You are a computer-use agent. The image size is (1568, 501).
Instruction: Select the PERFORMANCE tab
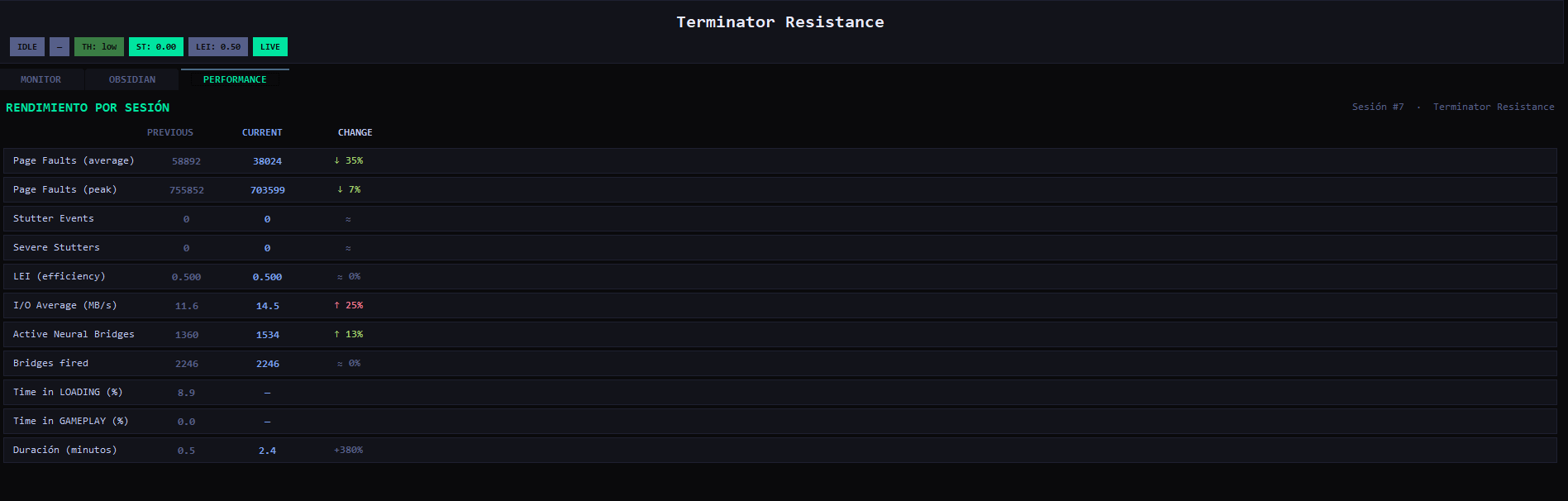pos(235,79)
